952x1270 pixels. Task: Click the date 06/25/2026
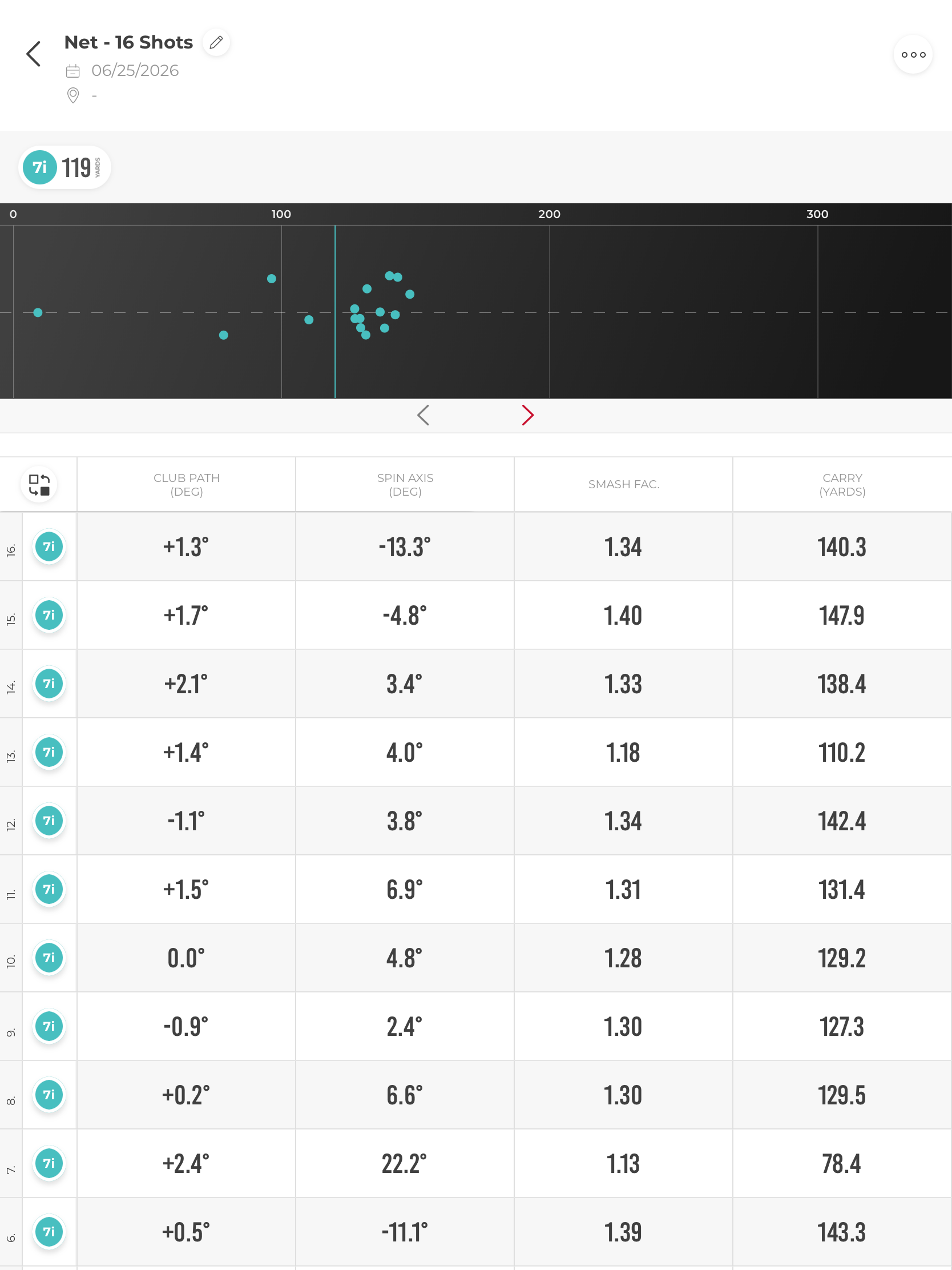pos(135,71)
